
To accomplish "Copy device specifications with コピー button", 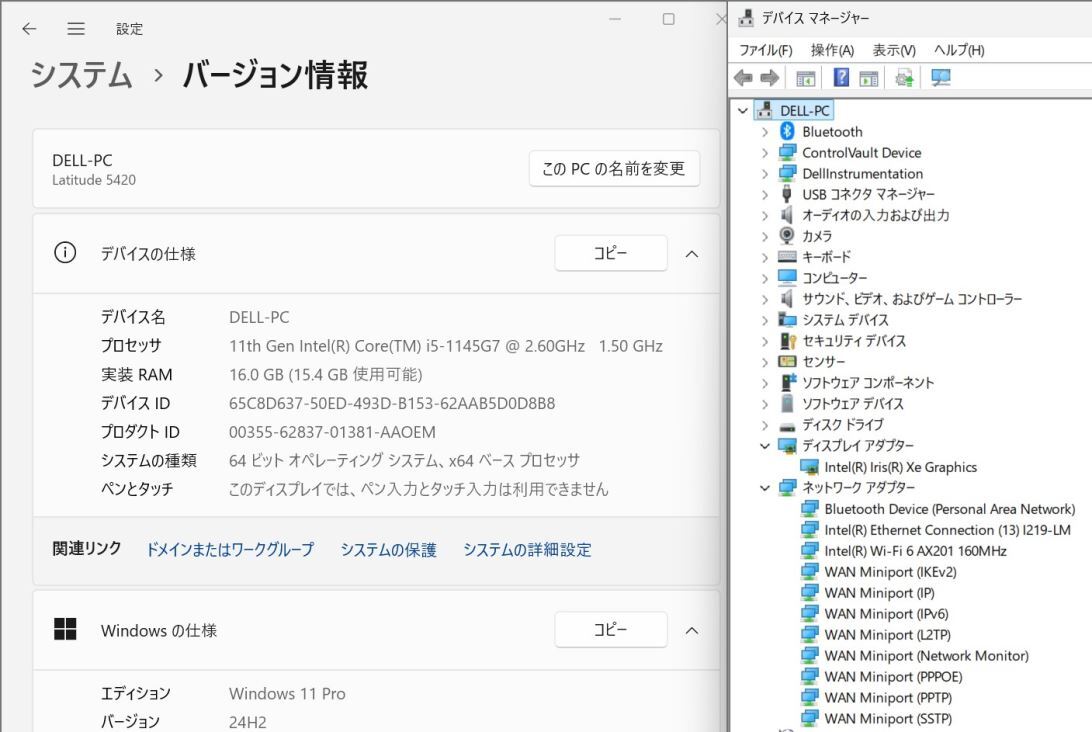I will coord(610,253).
